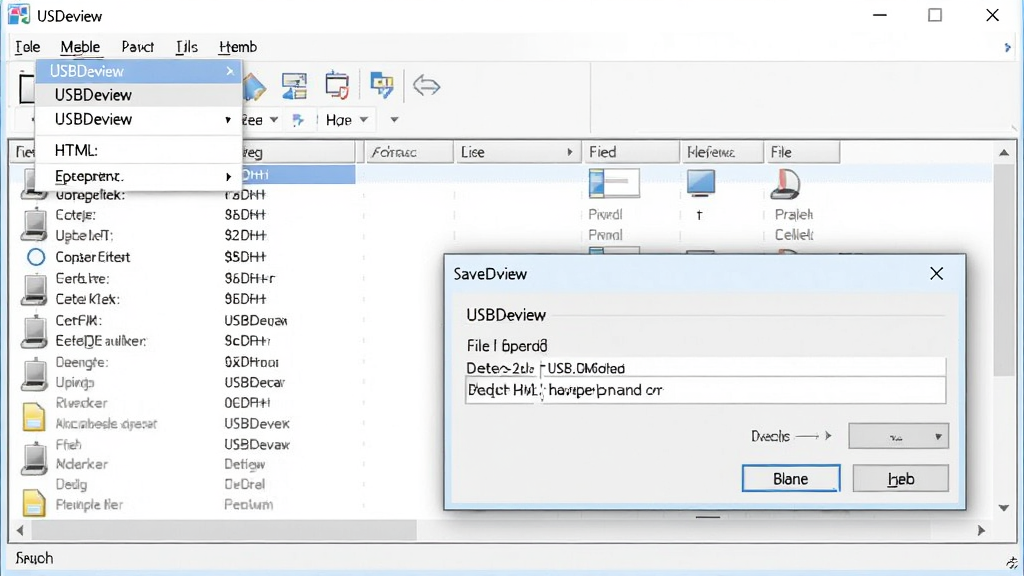This screenshot has width=1024, height=576.
Task: Sort by the File column header
Action: click(x=802, y=152)
